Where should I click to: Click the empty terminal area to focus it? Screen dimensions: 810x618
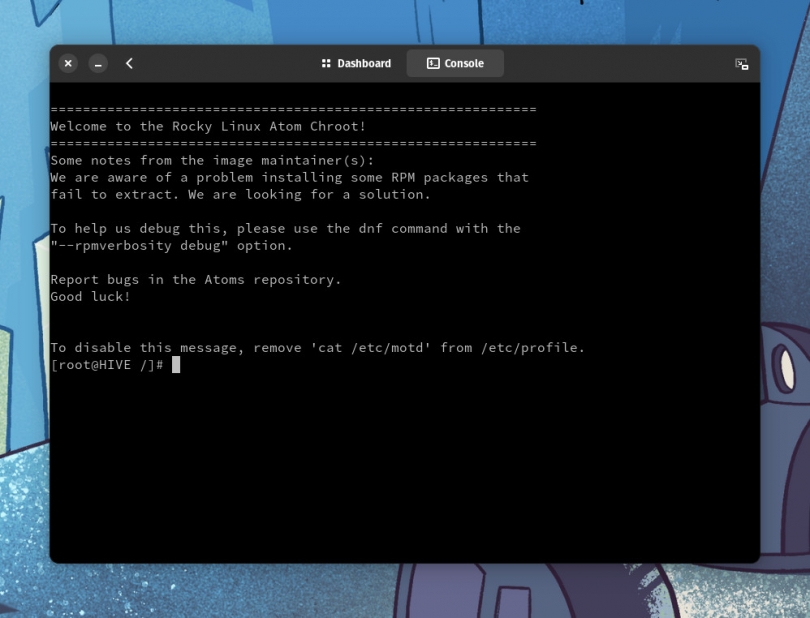(400, 470)
